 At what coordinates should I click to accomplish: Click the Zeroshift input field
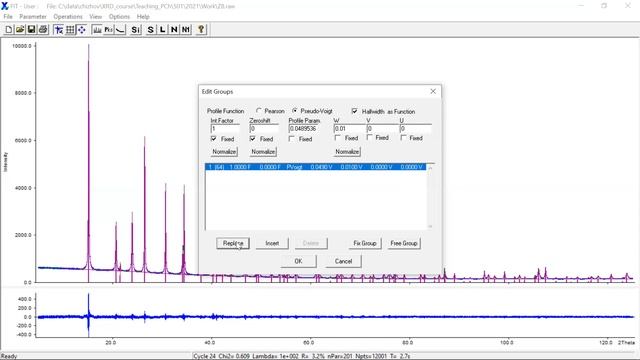264,129
